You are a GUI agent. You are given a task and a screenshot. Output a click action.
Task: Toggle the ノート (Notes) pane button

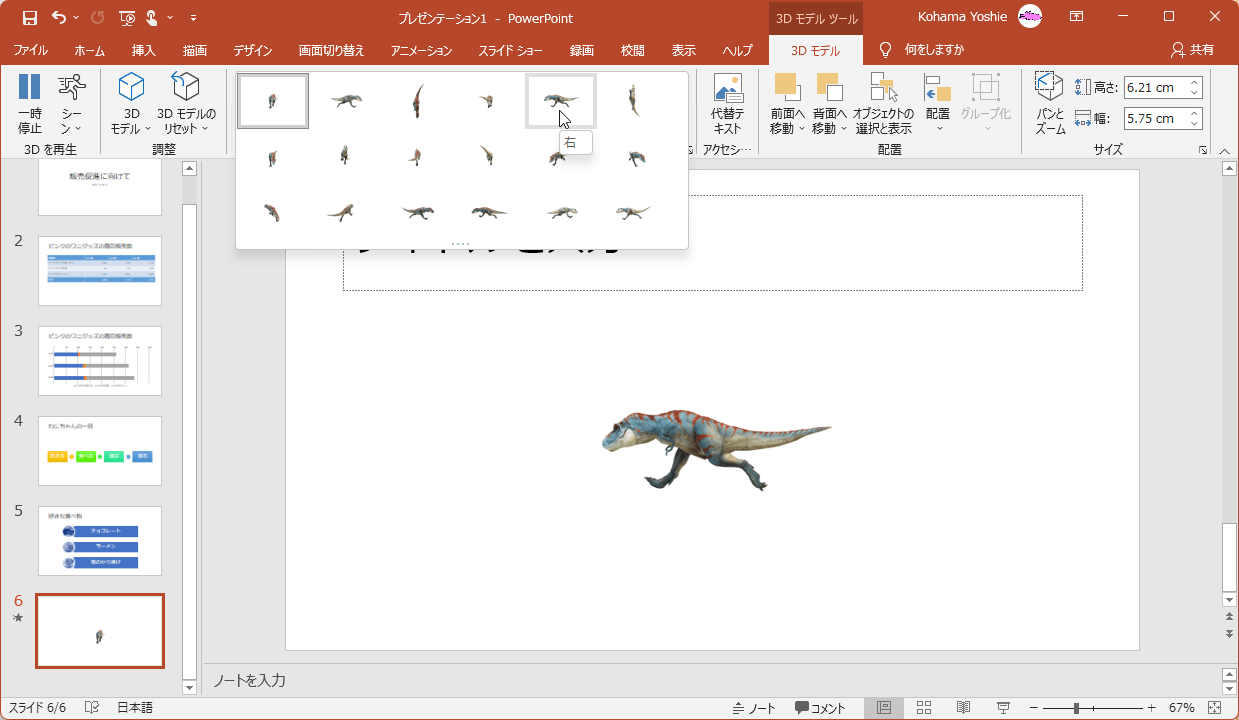[x=754, y=708]
